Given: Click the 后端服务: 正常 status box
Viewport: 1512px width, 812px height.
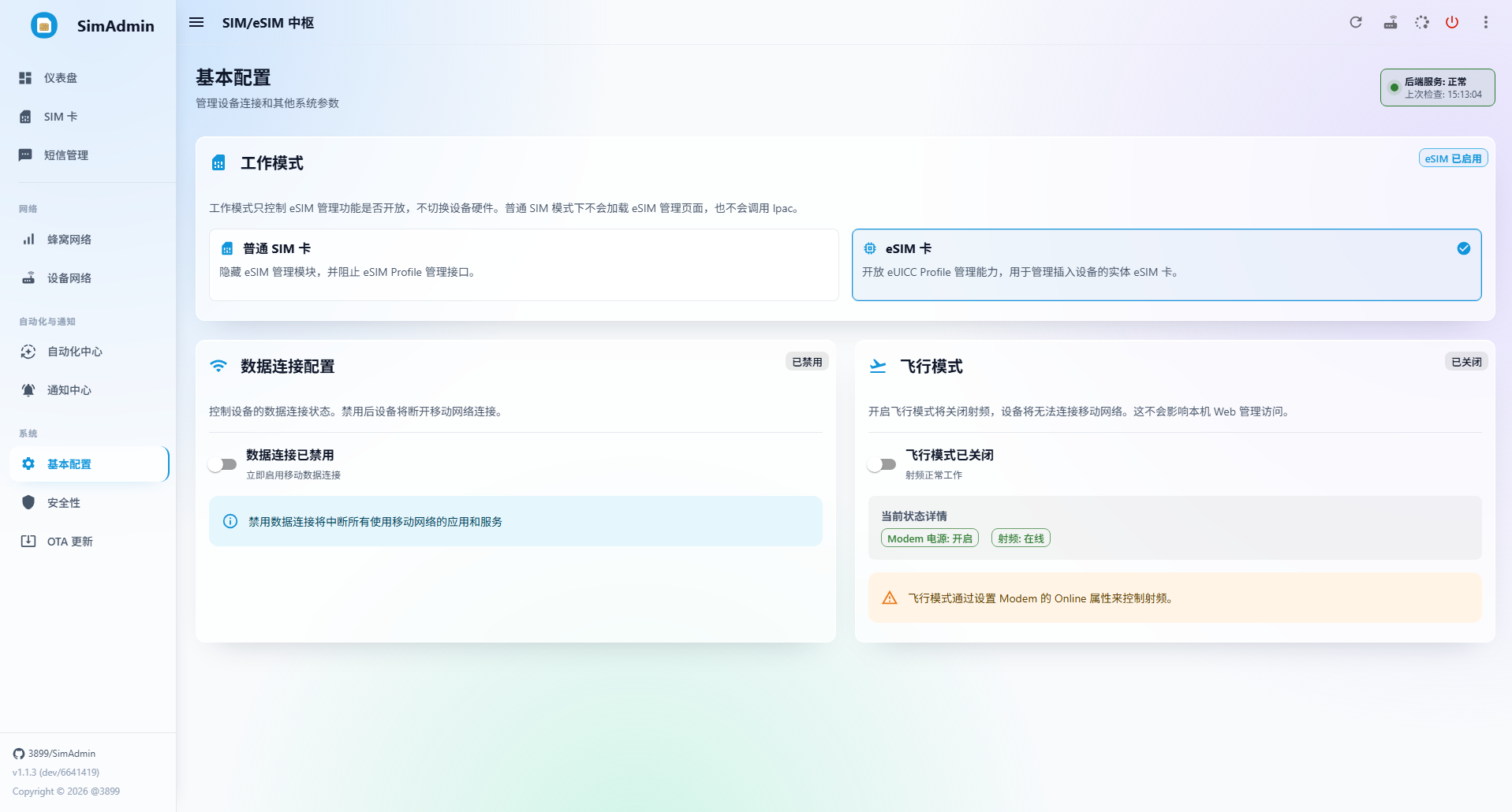Looking at the screenshot, I should coord(1437,88).
